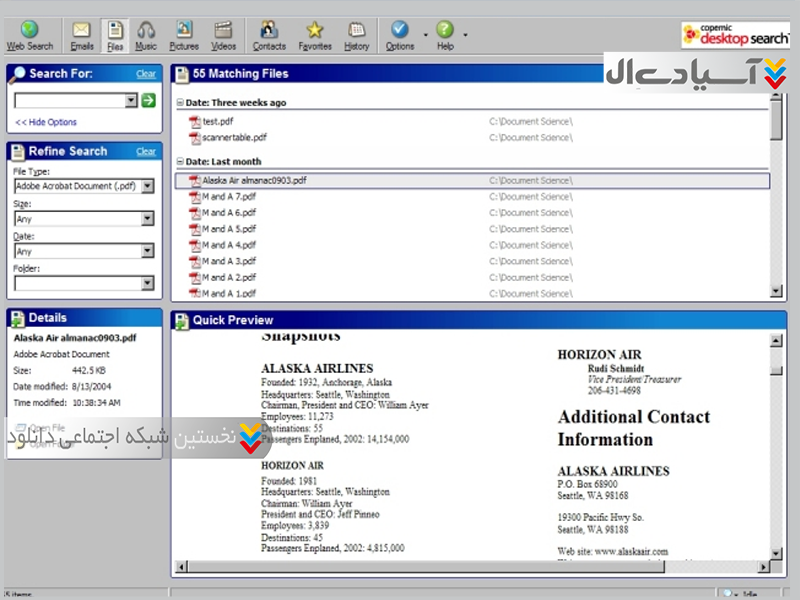This screenshot has height=600, width=800.
Task: Open the Date filter dropdown
Action: click(147, 251)
